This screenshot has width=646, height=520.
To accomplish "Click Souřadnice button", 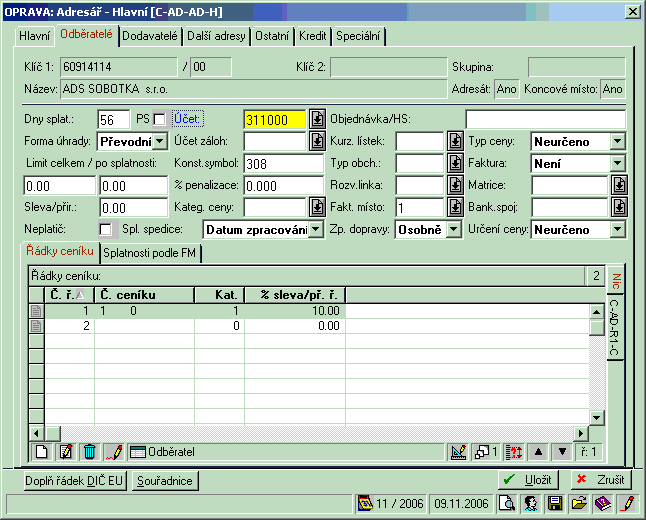I will pyautogui.click(x=165, y=481).
